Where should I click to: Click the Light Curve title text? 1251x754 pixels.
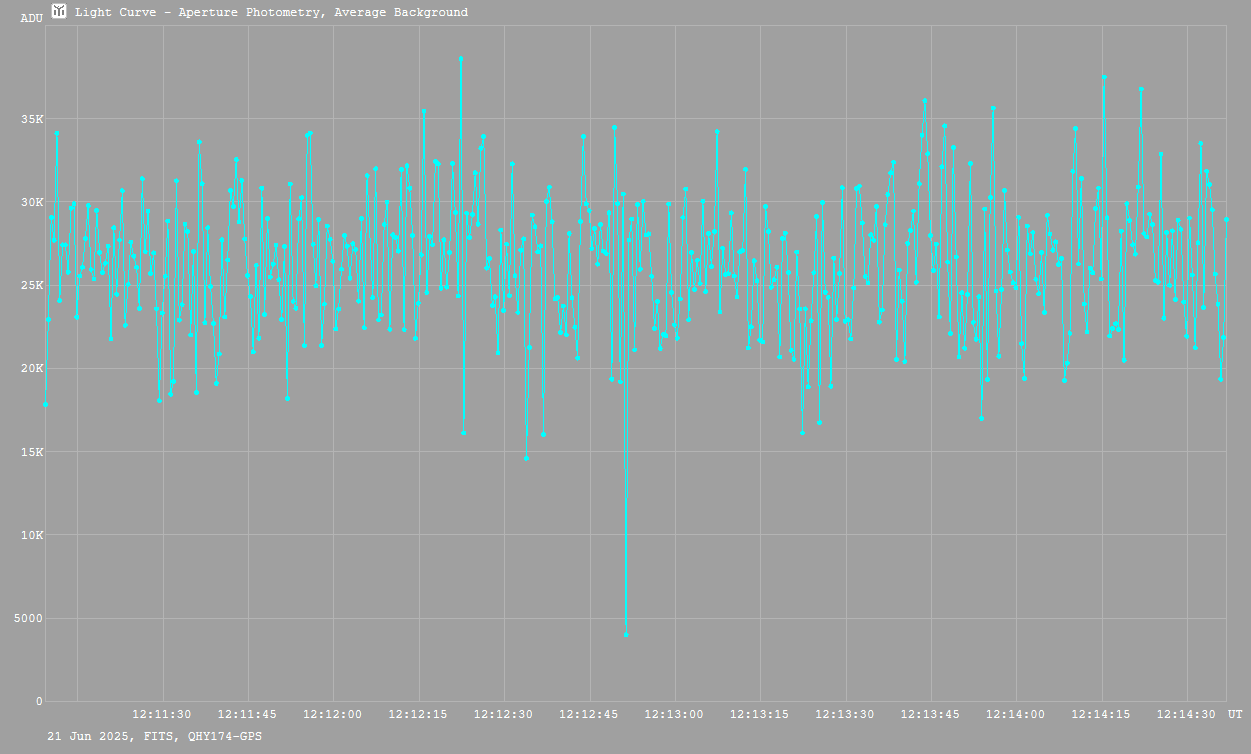[x=271, y=12]
